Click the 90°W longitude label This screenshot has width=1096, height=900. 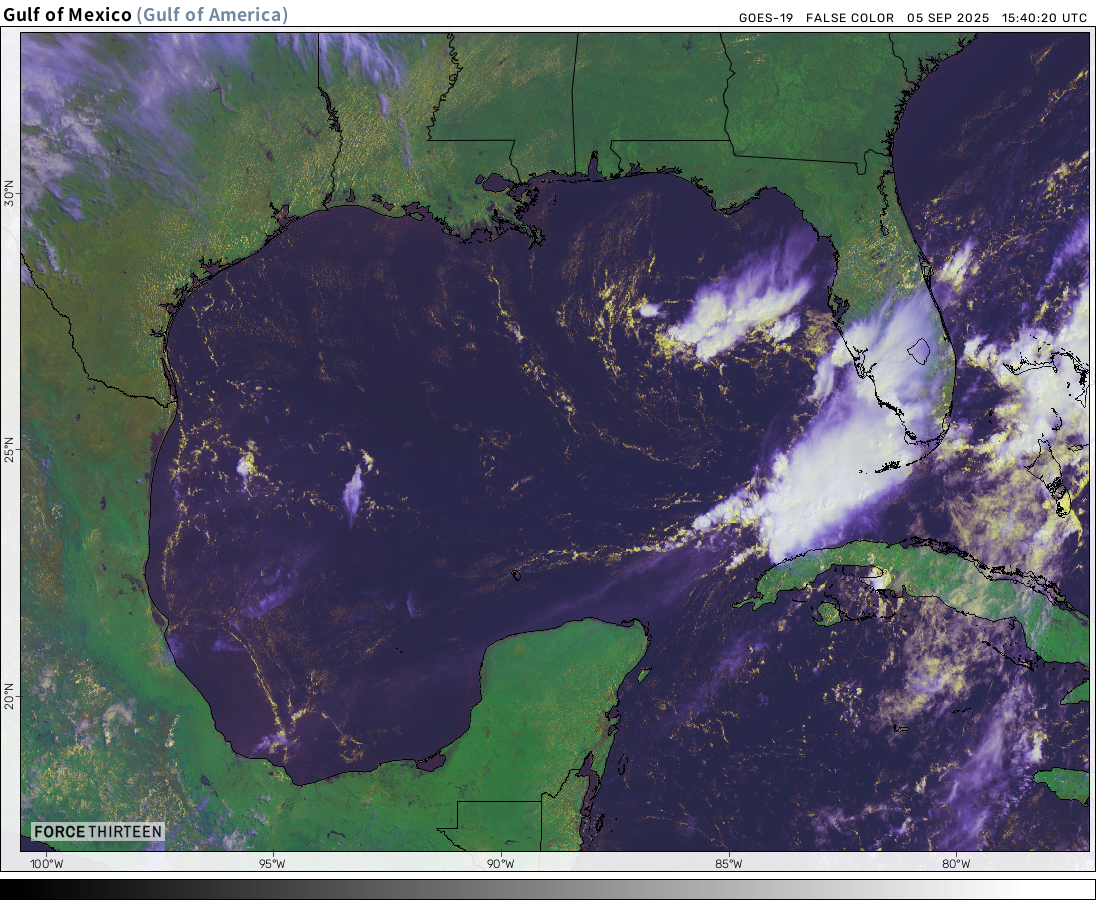click(500, 864)
